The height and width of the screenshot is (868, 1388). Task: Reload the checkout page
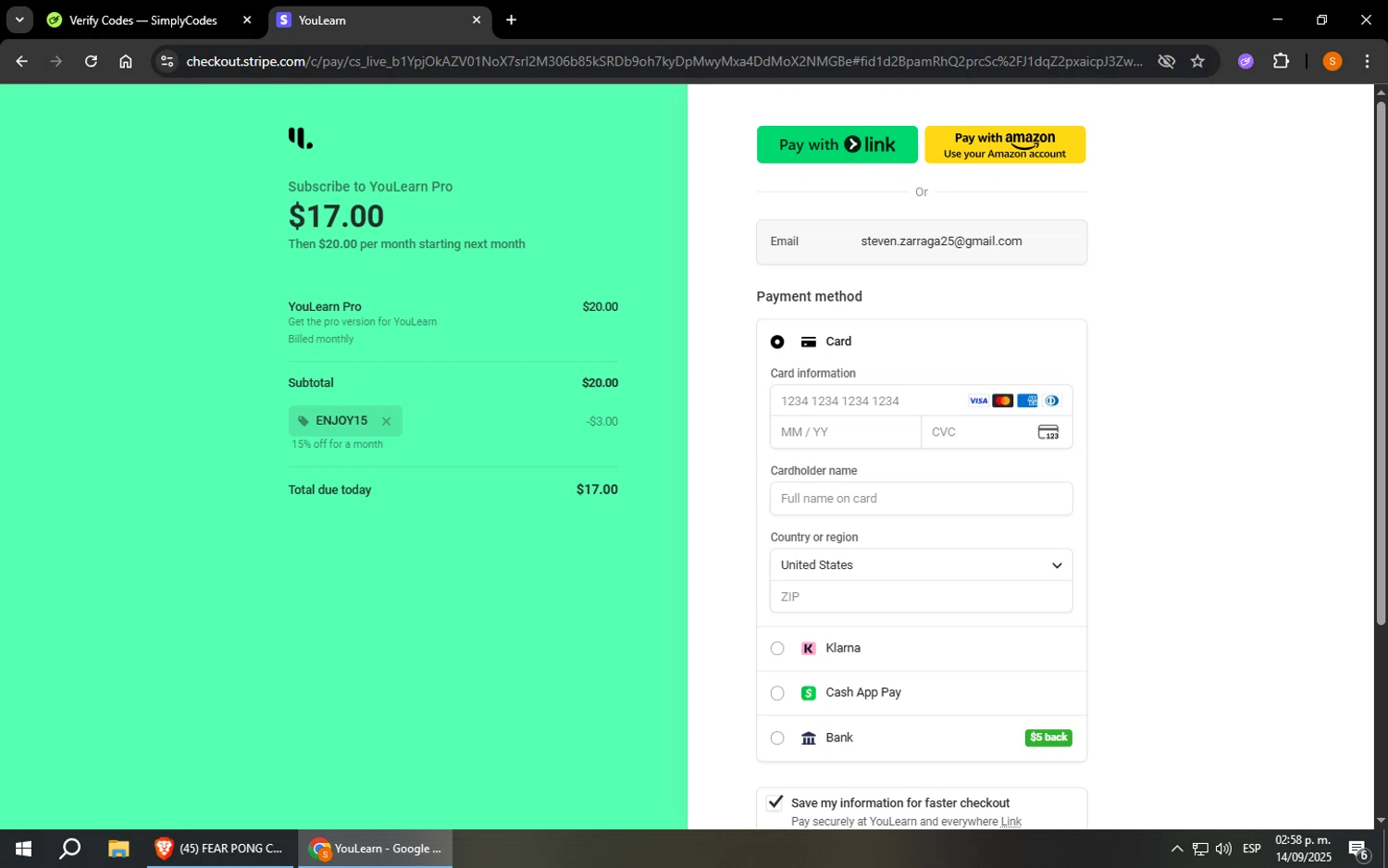click(91, 61)
